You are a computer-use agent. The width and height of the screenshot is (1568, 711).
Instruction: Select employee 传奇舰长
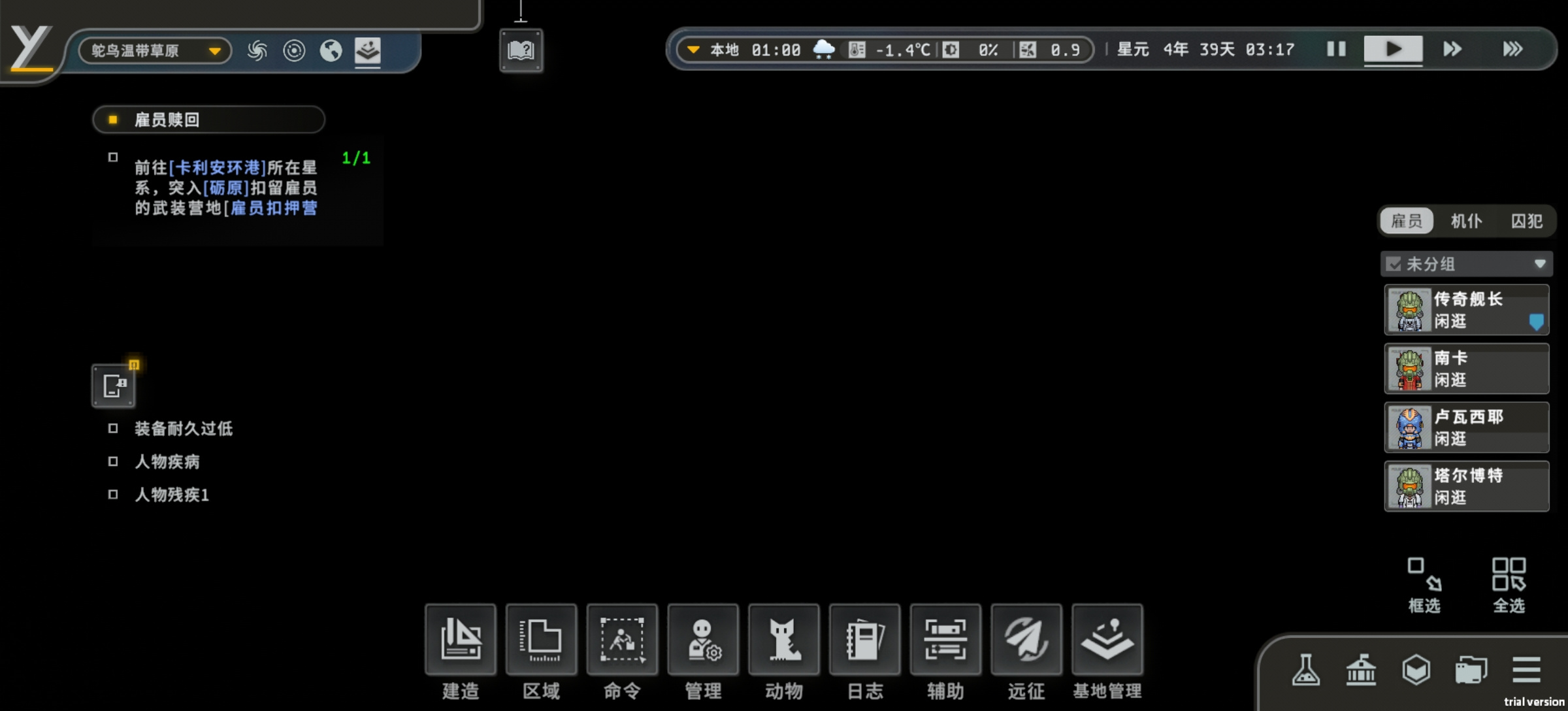pos(1466,310)
